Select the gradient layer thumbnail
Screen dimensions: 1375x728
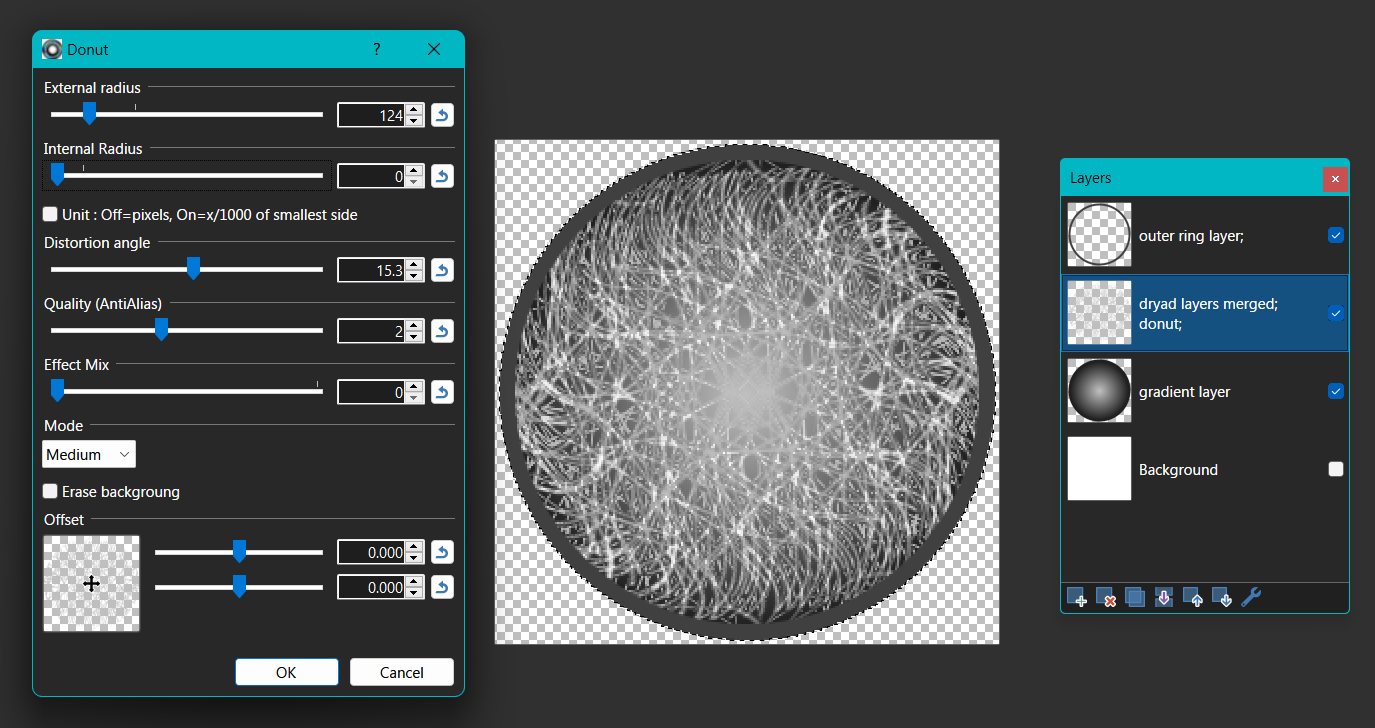pos(1099,391)
